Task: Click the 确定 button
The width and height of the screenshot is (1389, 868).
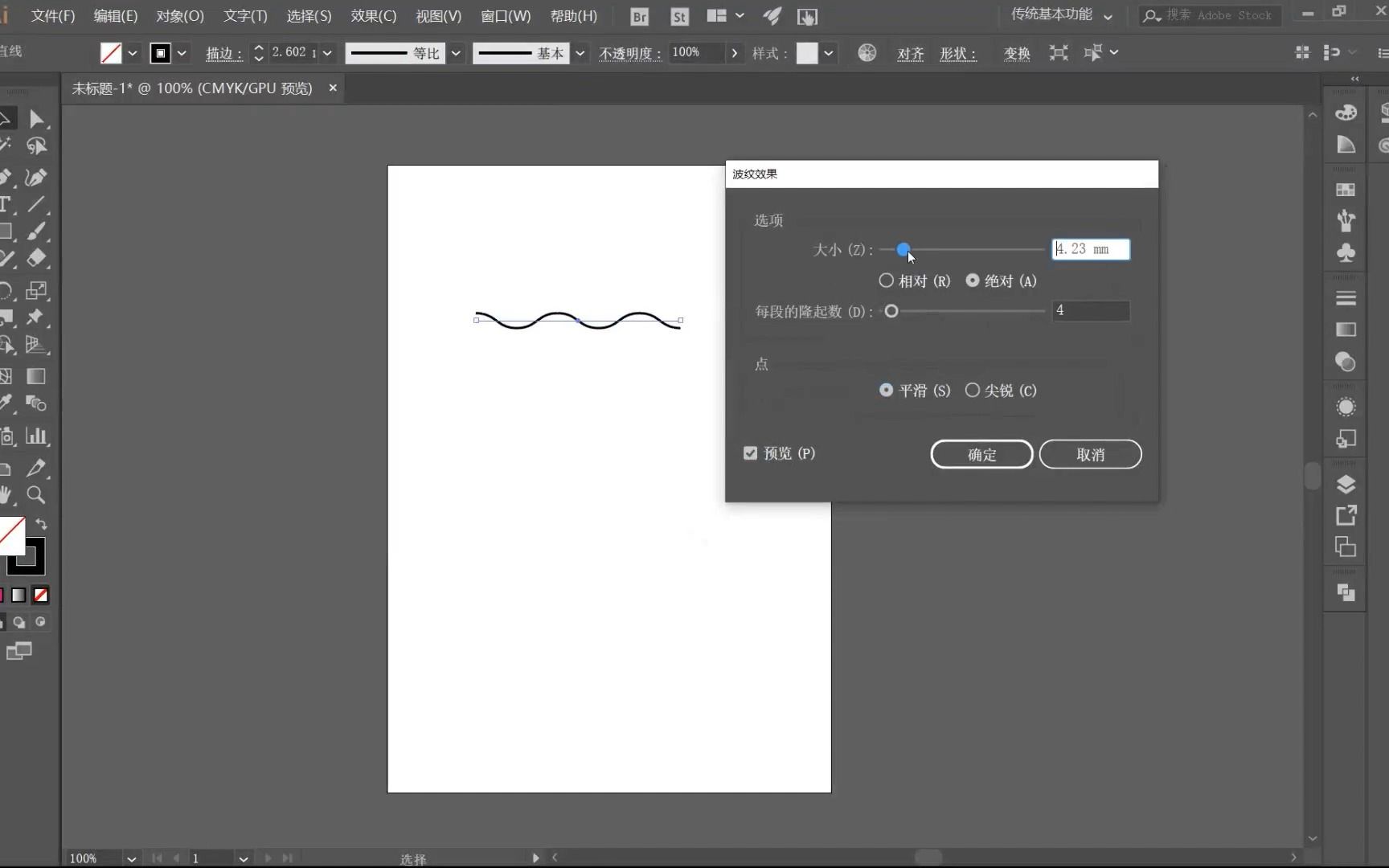Action: 981,454
